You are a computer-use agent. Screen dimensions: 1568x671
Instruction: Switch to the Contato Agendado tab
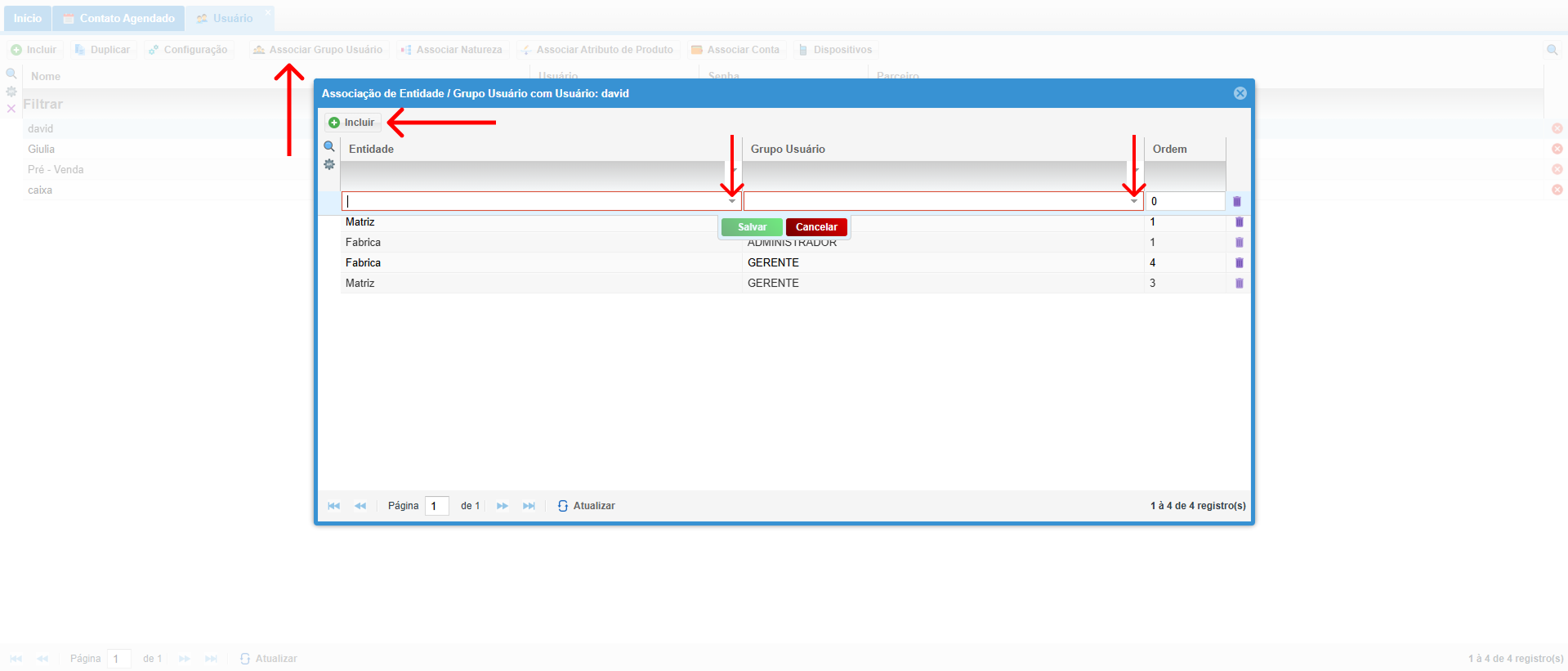pos(118,18)
